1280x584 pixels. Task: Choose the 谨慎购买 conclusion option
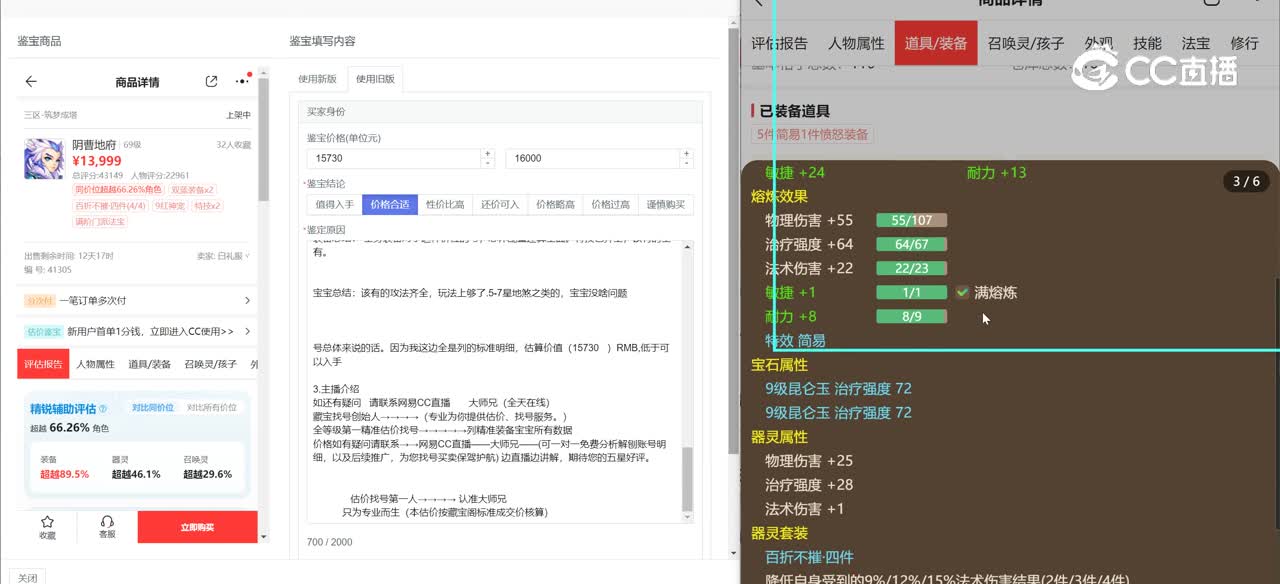665,204
